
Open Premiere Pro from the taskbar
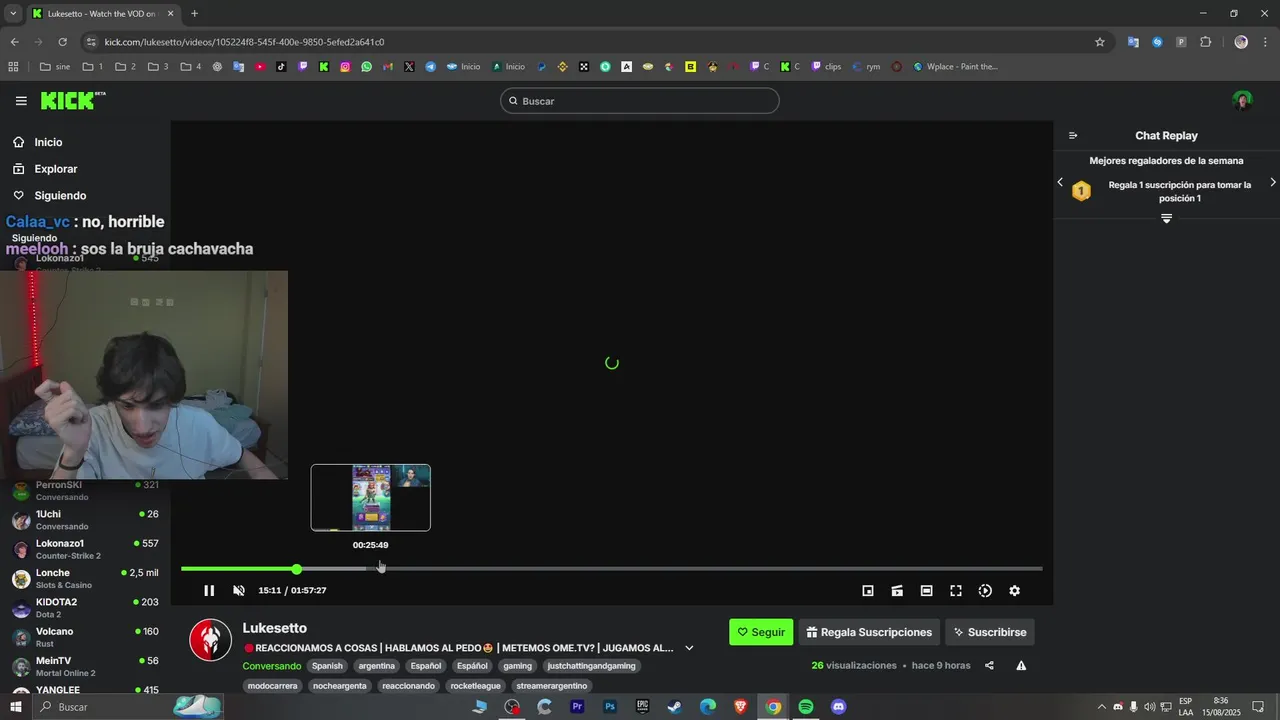click(x=577, y=707)
